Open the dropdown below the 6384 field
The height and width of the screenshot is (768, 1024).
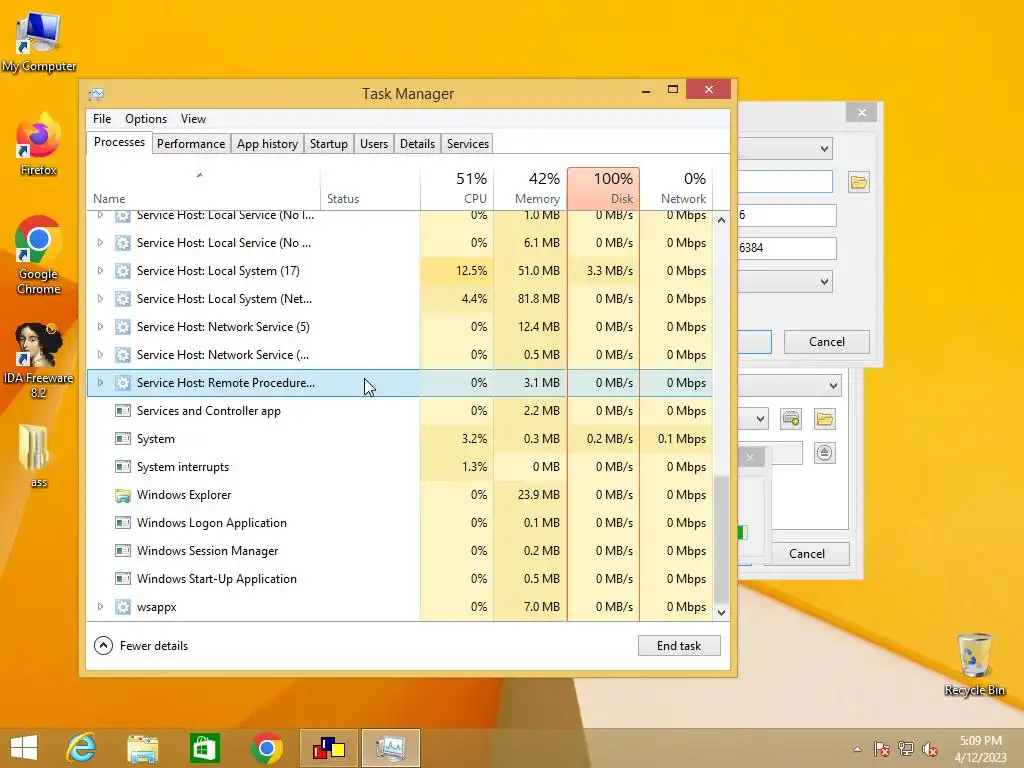(x=825, y=281)
